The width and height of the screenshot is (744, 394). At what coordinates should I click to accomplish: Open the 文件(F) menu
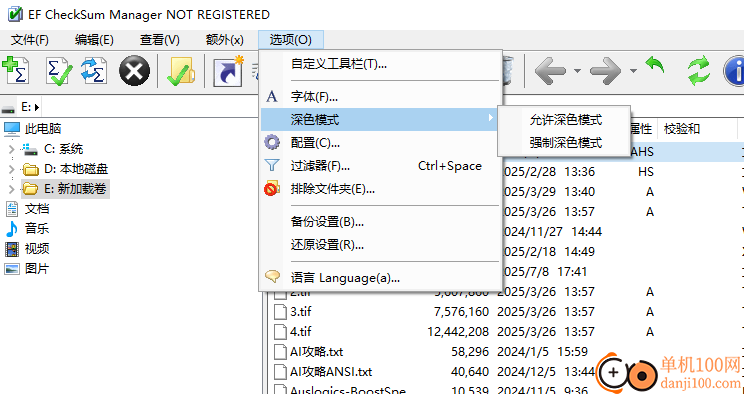coord(30,40)
